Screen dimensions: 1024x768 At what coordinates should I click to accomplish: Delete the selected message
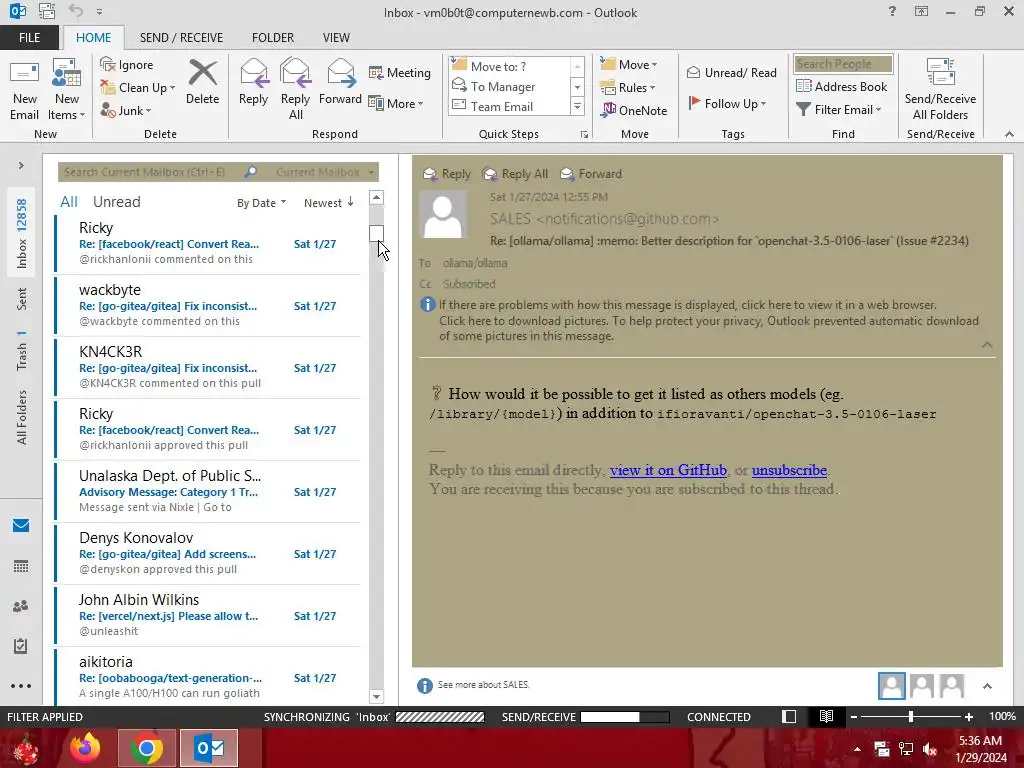tap(202, 82)
